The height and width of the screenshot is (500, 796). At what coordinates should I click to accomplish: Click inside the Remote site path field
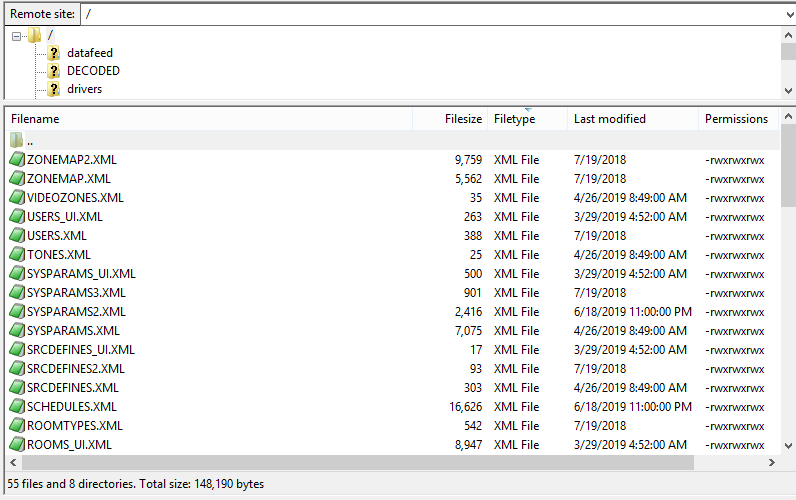pos(400,15)
